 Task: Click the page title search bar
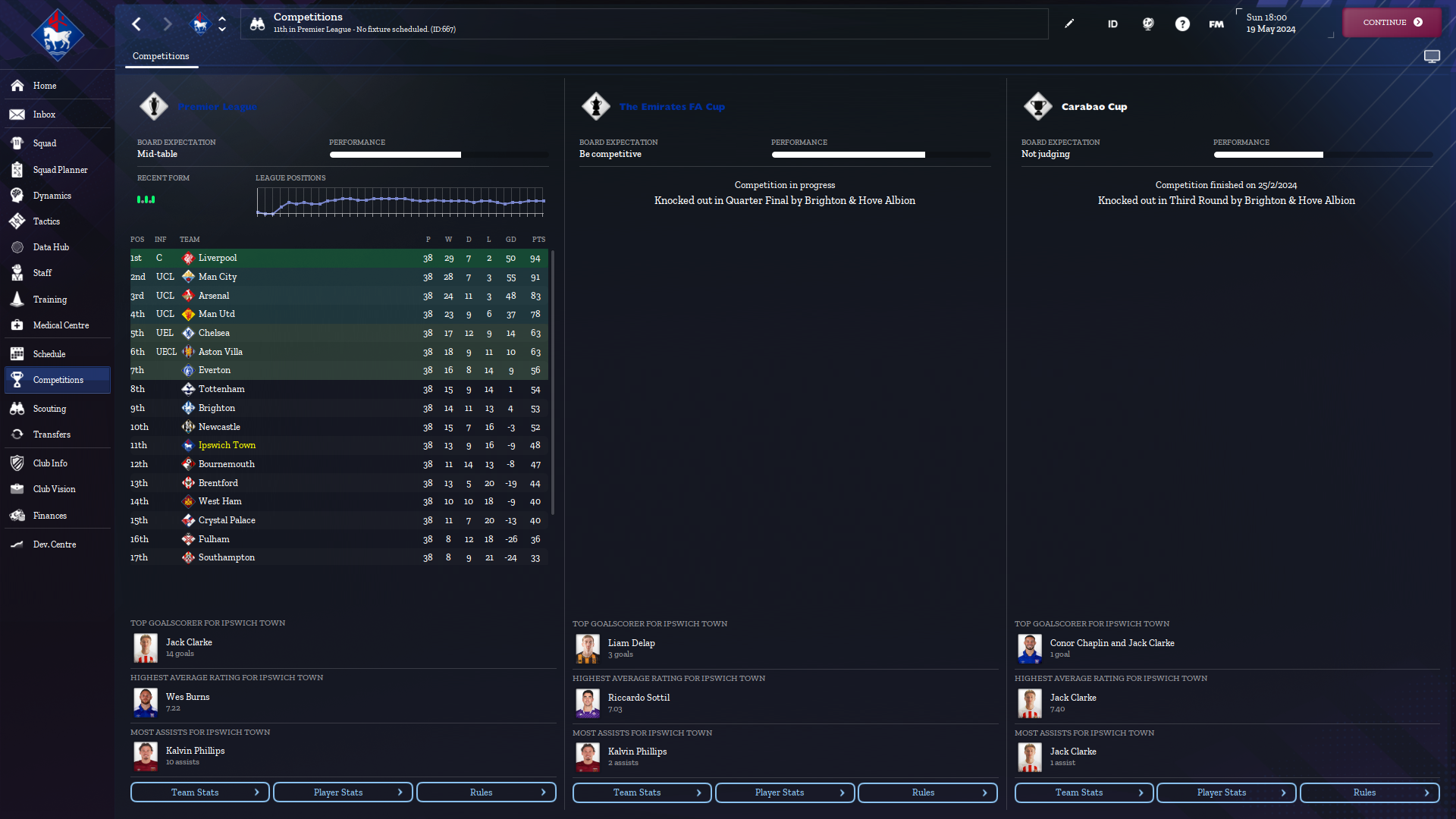tap(645, 24)
